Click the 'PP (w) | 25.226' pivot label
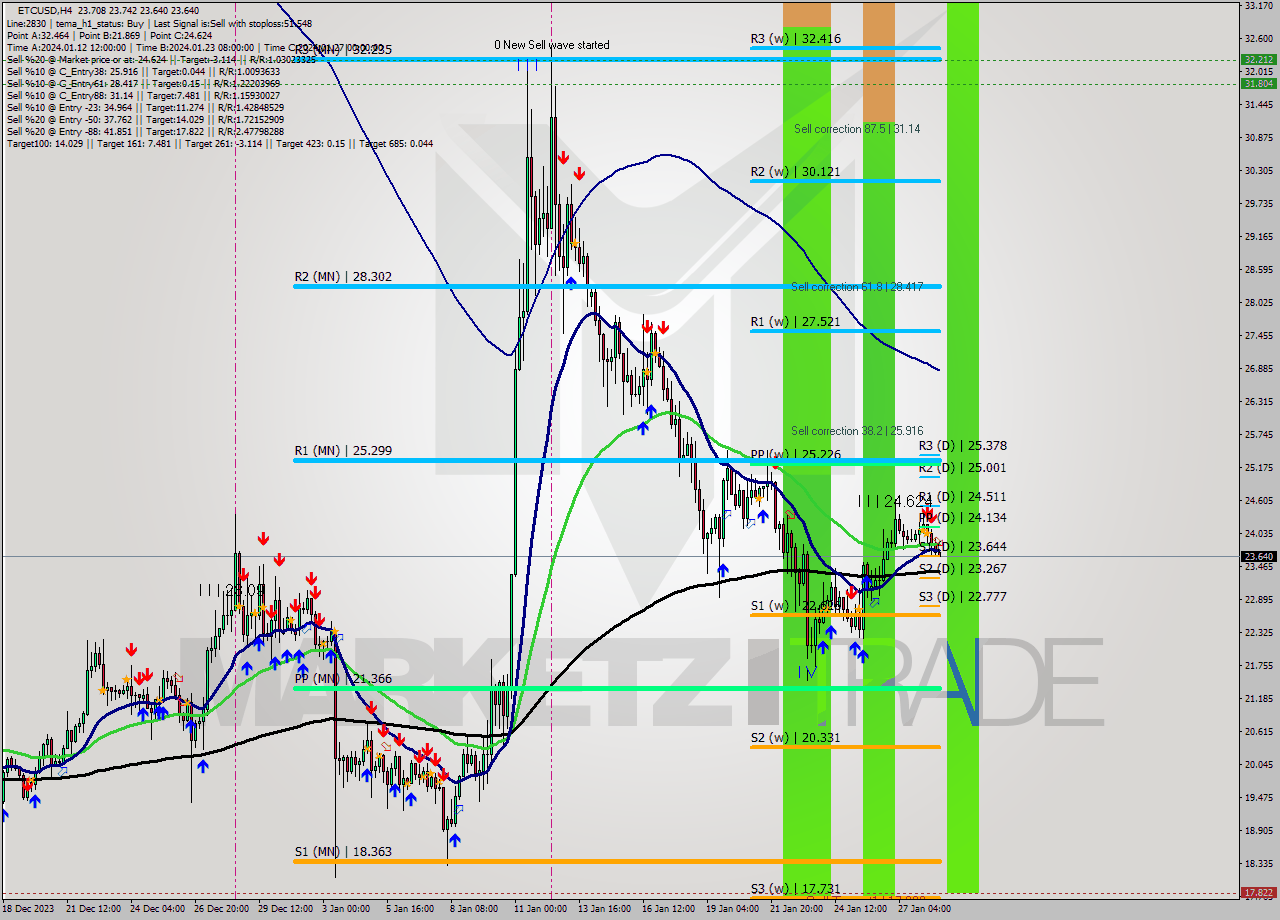Viewport: 1280px width, 920px height. point(796,455)
